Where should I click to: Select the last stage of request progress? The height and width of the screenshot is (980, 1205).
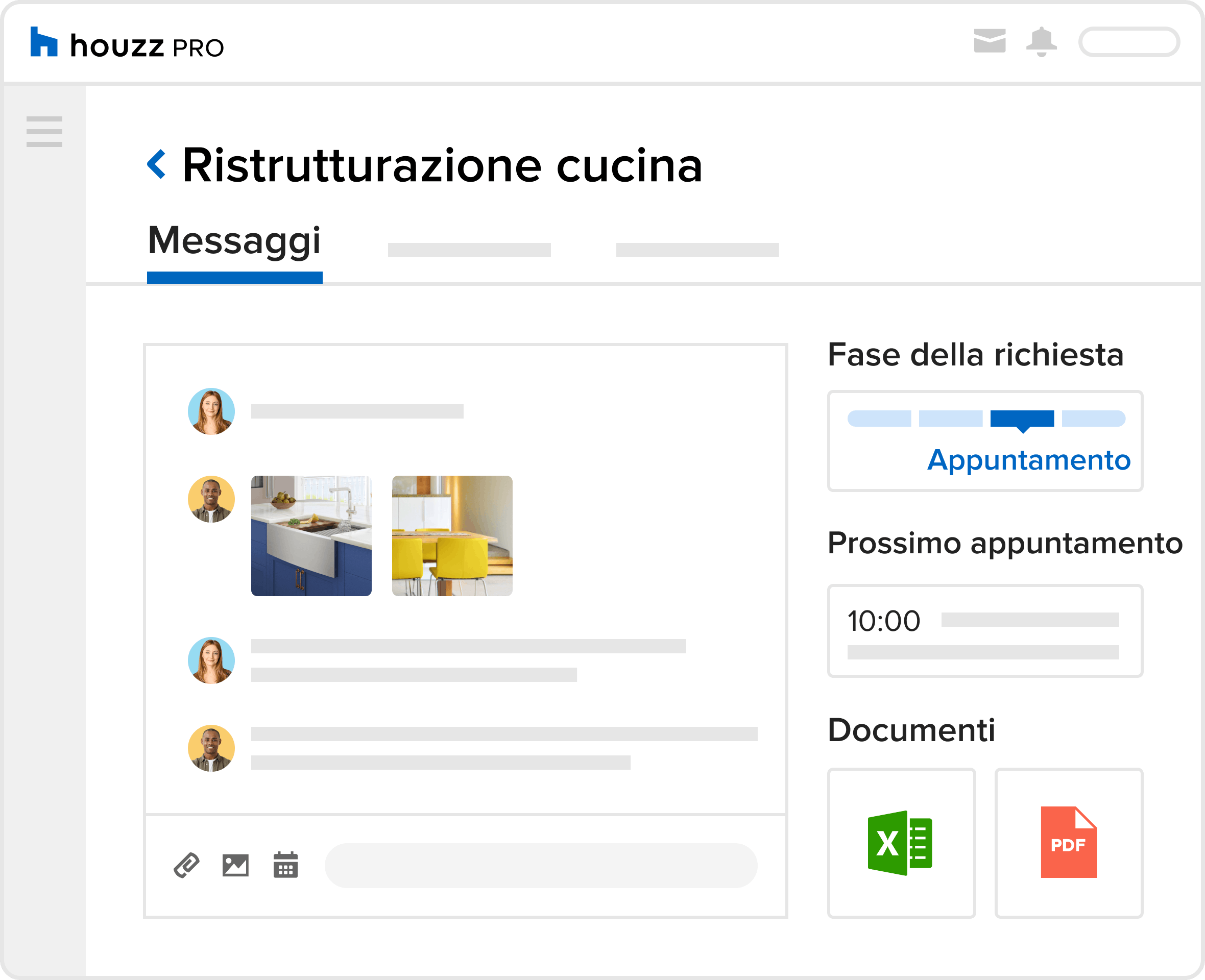pos(1094,419)
